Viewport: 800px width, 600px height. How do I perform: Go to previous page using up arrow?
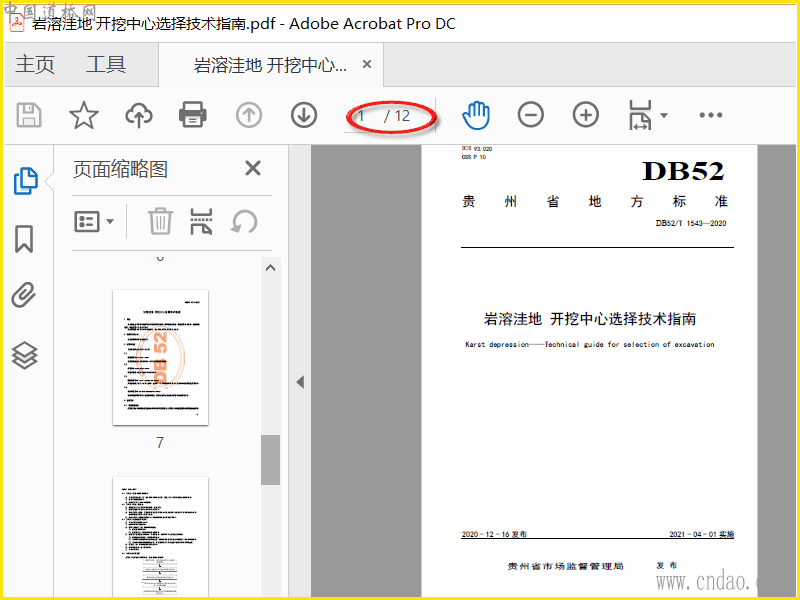coord(249,115)
